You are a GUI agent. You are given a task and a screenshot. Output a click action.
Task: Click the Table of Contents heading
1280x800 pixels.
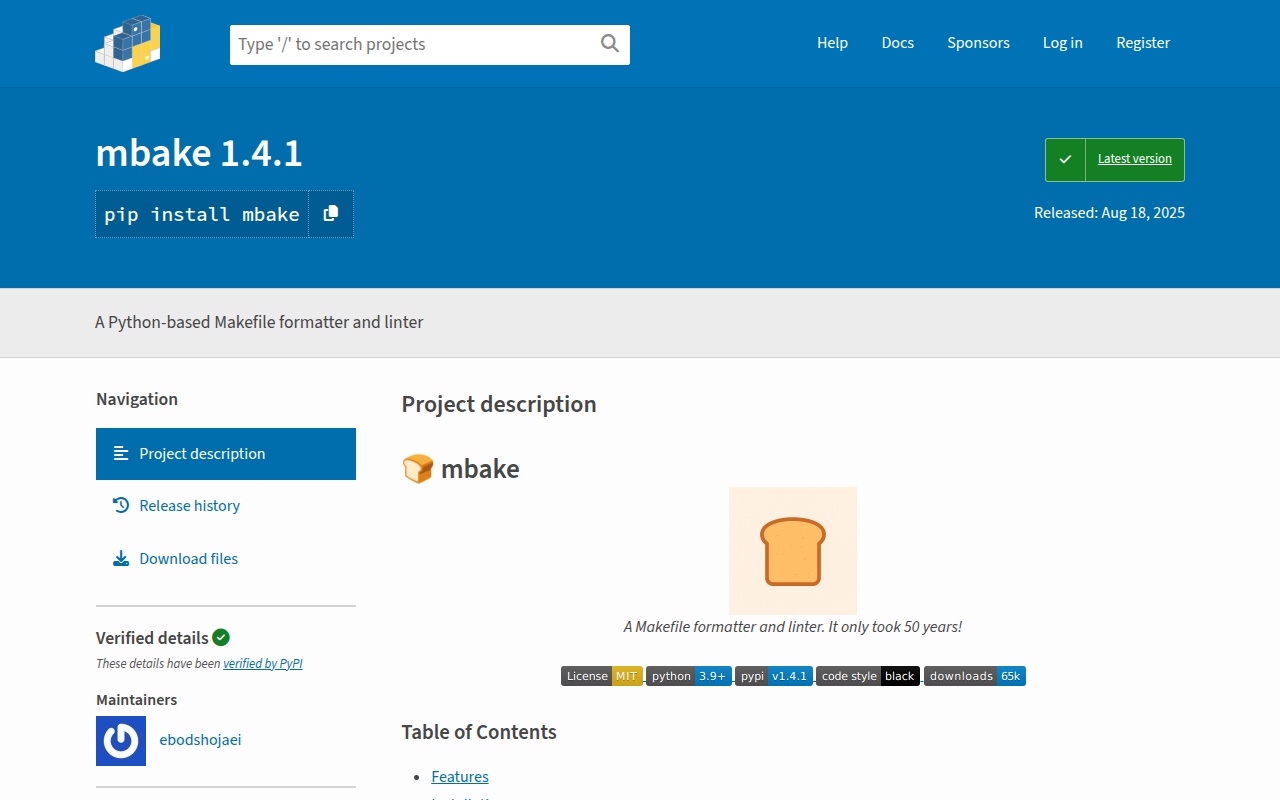click(x=479, y=732)
